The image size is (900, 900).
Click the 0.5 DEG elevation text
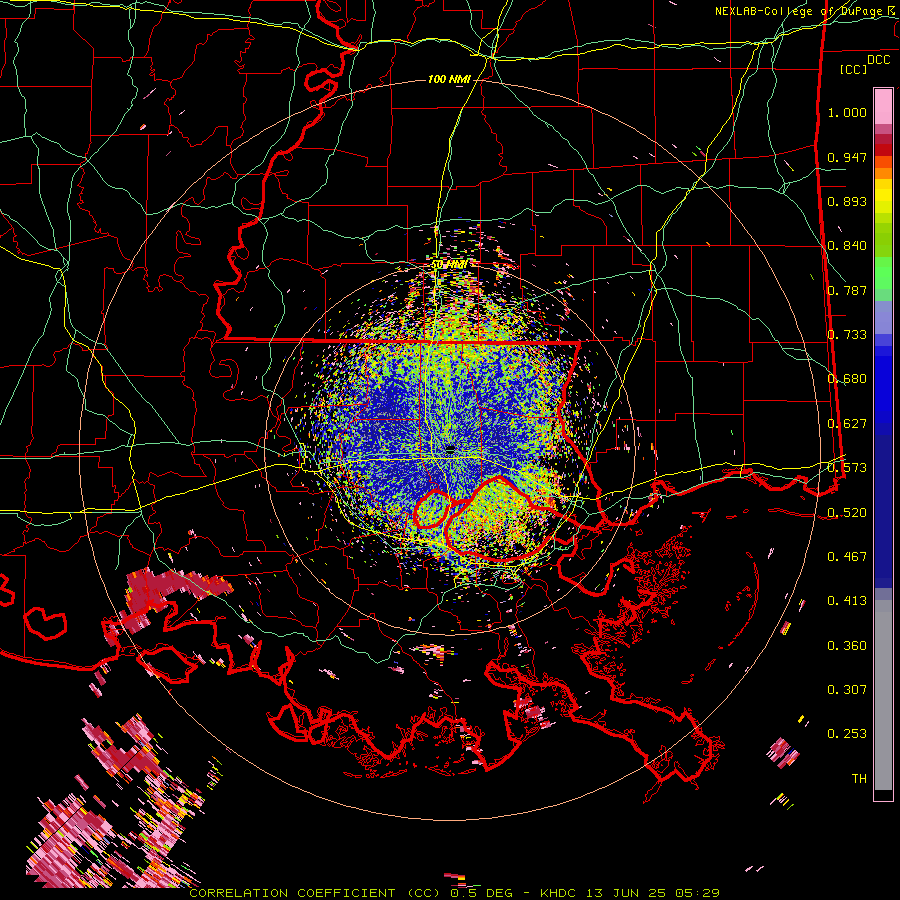483,893
